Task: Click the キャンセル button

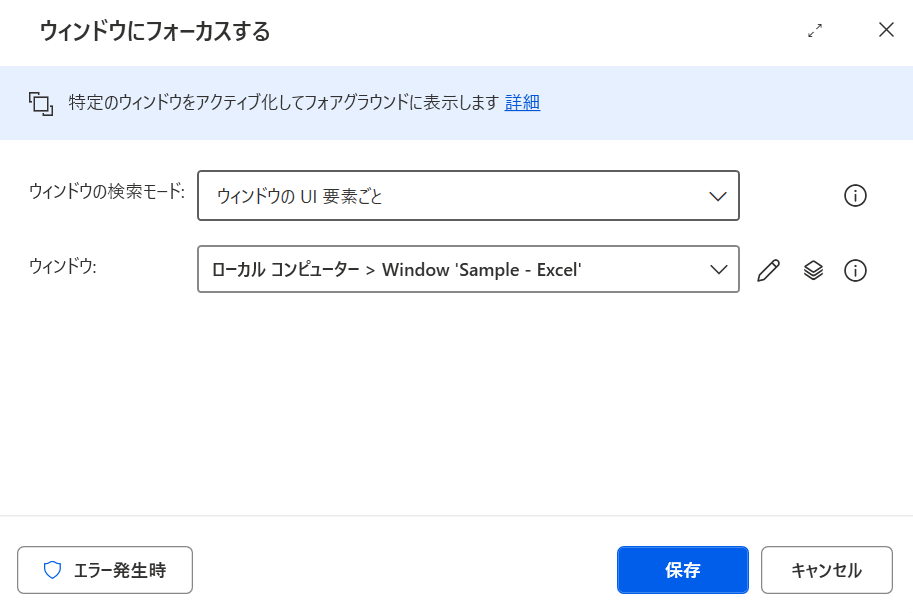Action: pyautogui.click(x=826, y=570)
